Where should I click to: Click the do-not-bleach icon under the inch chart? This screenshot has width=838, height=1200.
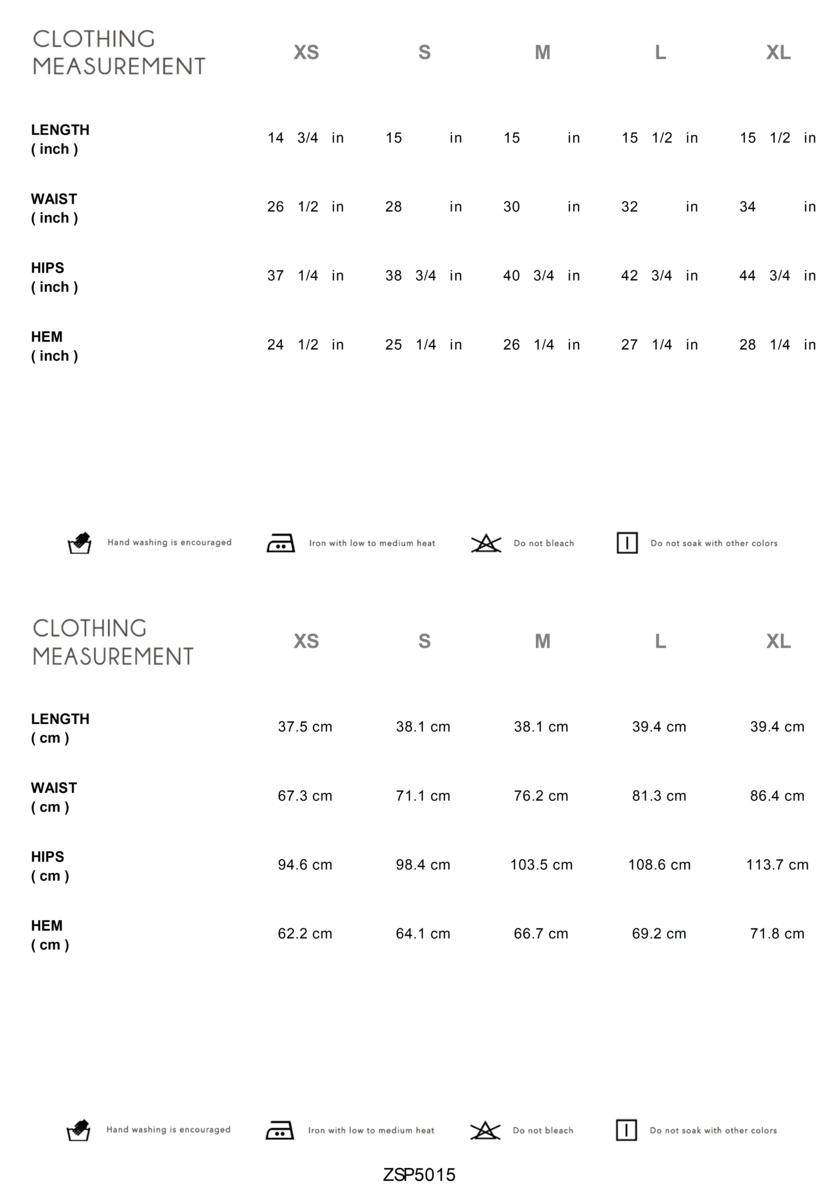(486, 543)
